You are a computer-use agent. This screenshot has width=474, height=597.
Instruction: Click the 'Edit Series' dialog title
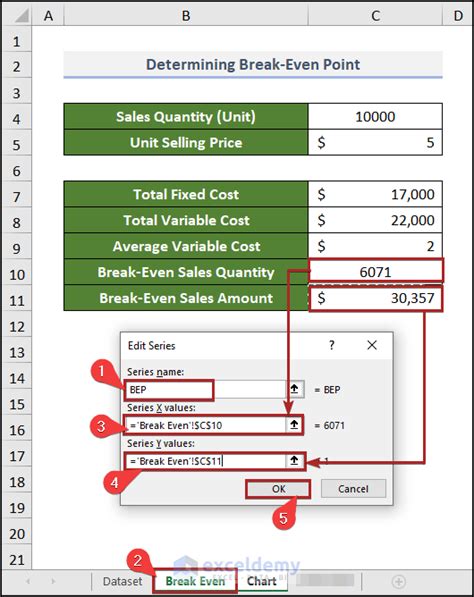152,345
